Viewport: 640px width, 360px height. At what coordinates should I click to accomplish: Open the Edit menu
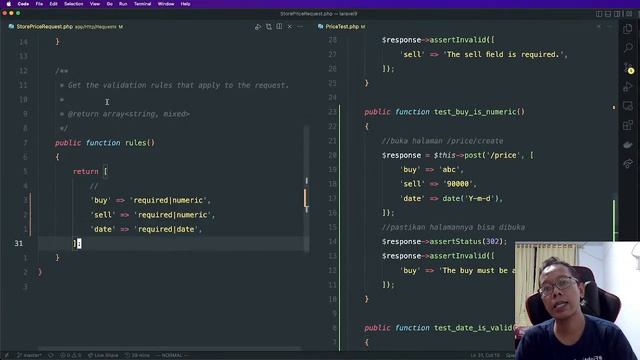coord(53,4)
